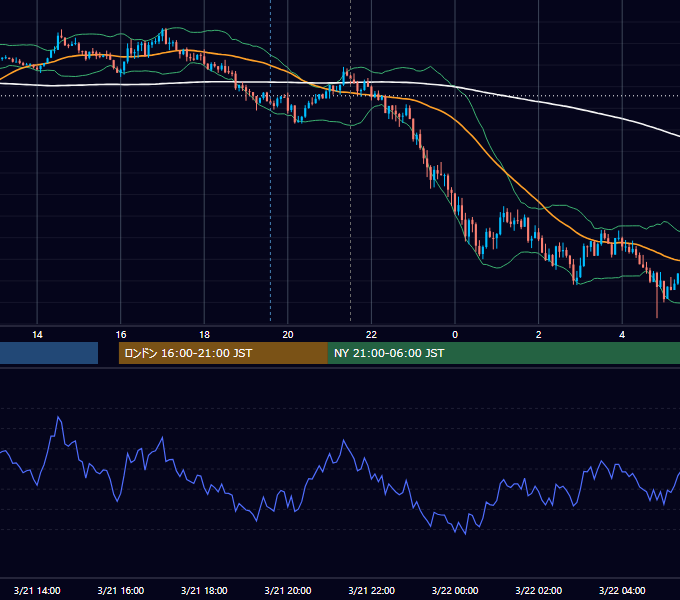Click the '3/21 22:00' date label

point(372,590)
